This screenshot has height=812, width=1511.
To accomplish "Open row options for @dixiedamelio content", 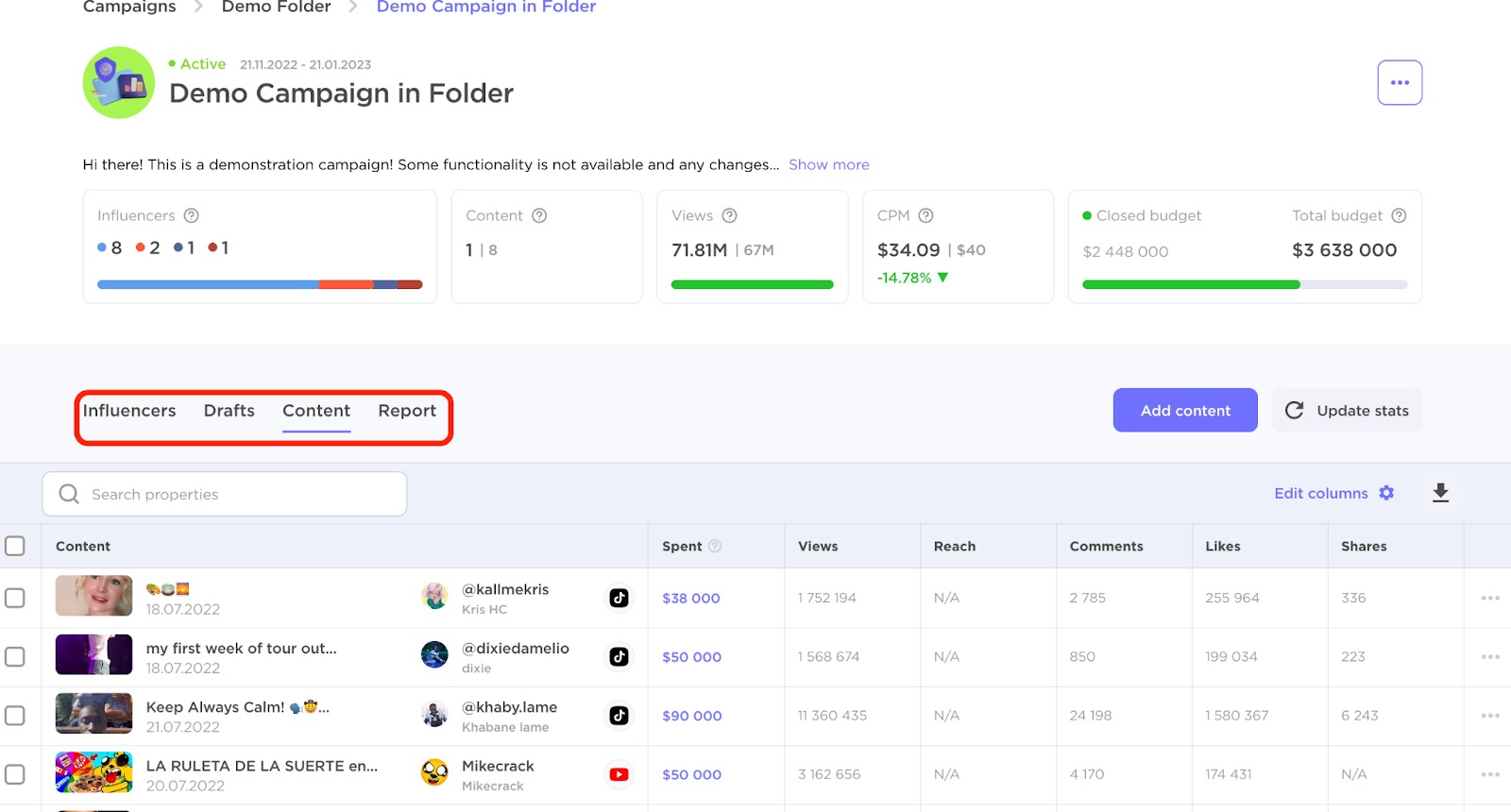I will pos(1490,656).
